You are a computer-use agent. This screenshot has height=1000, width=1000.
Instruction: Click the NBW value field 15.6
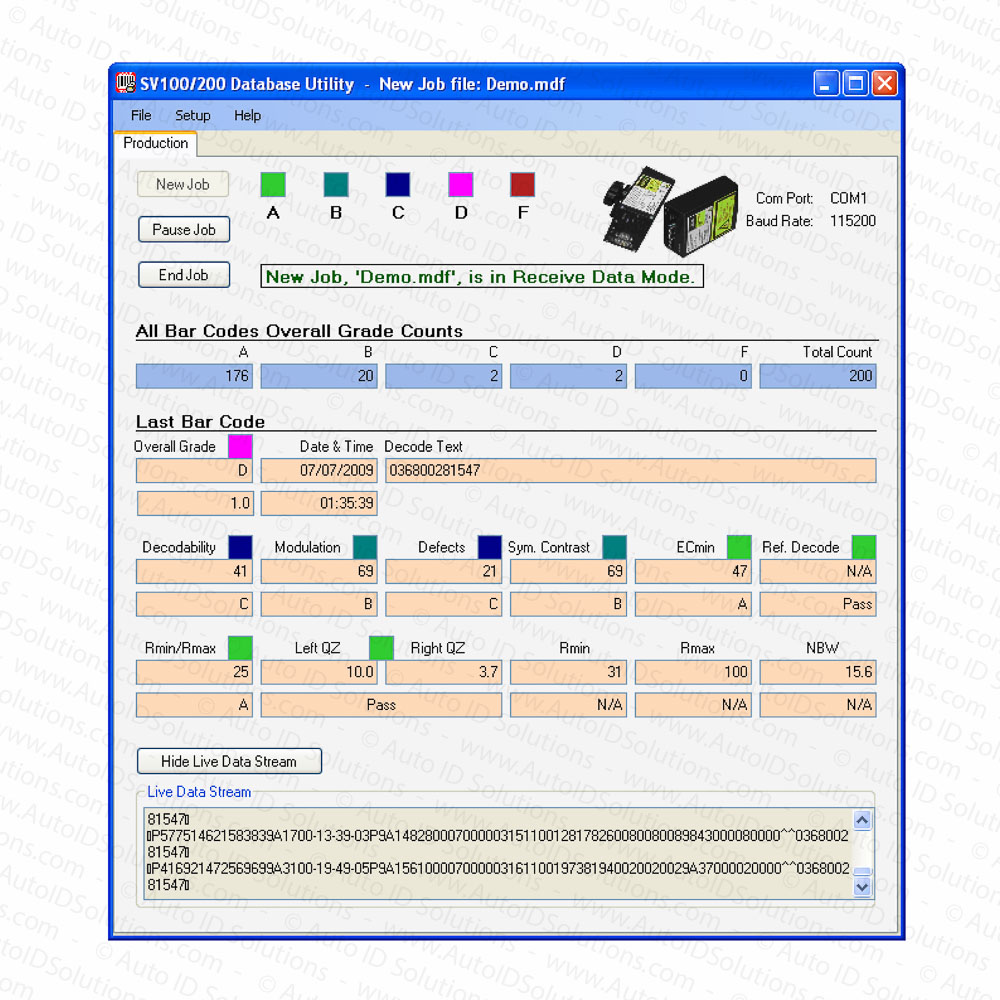tap(818, 672)
